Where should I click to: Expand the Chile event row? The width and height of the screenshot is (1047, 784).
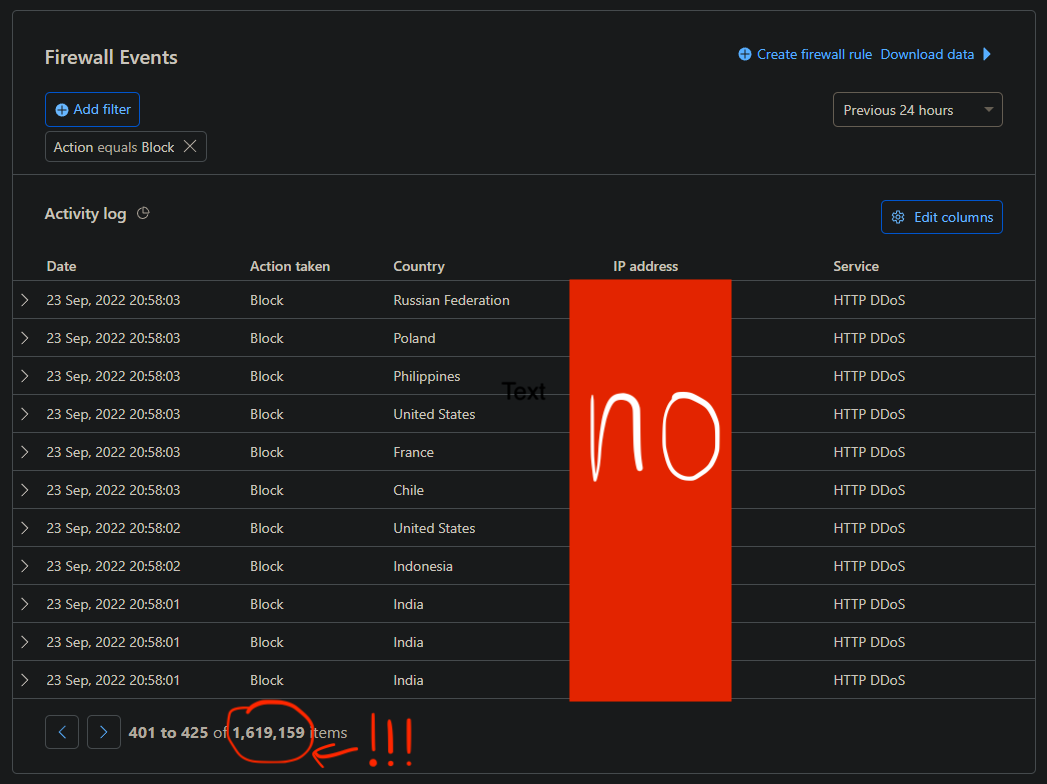pyautogui.click(x=25, y=490)
